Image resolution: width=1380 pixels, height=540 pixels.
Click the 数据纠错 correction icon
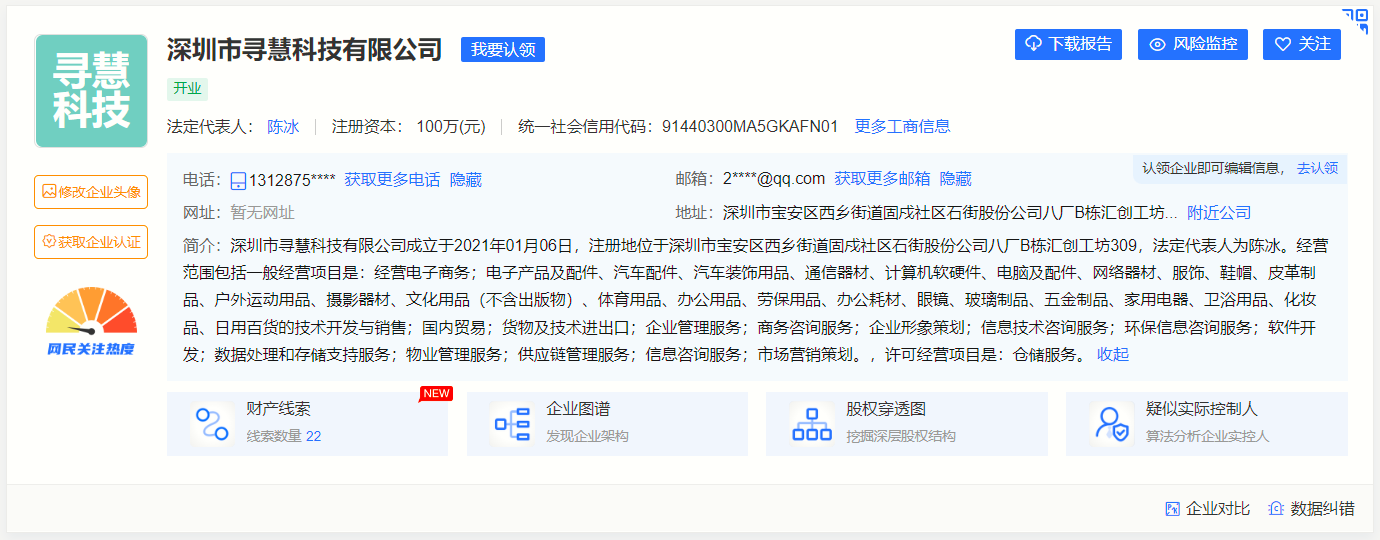click(x=1276, y=509)
